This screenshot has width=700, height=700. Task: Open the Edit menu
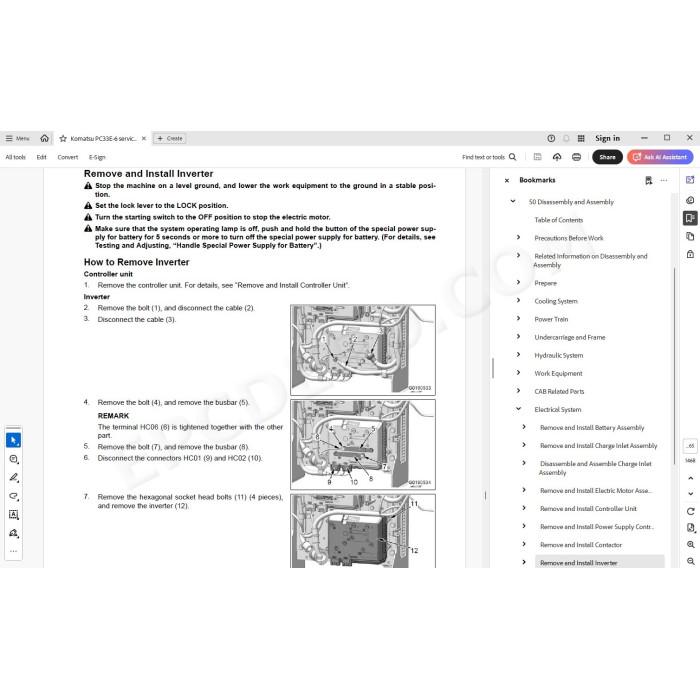tap(42, 157)
